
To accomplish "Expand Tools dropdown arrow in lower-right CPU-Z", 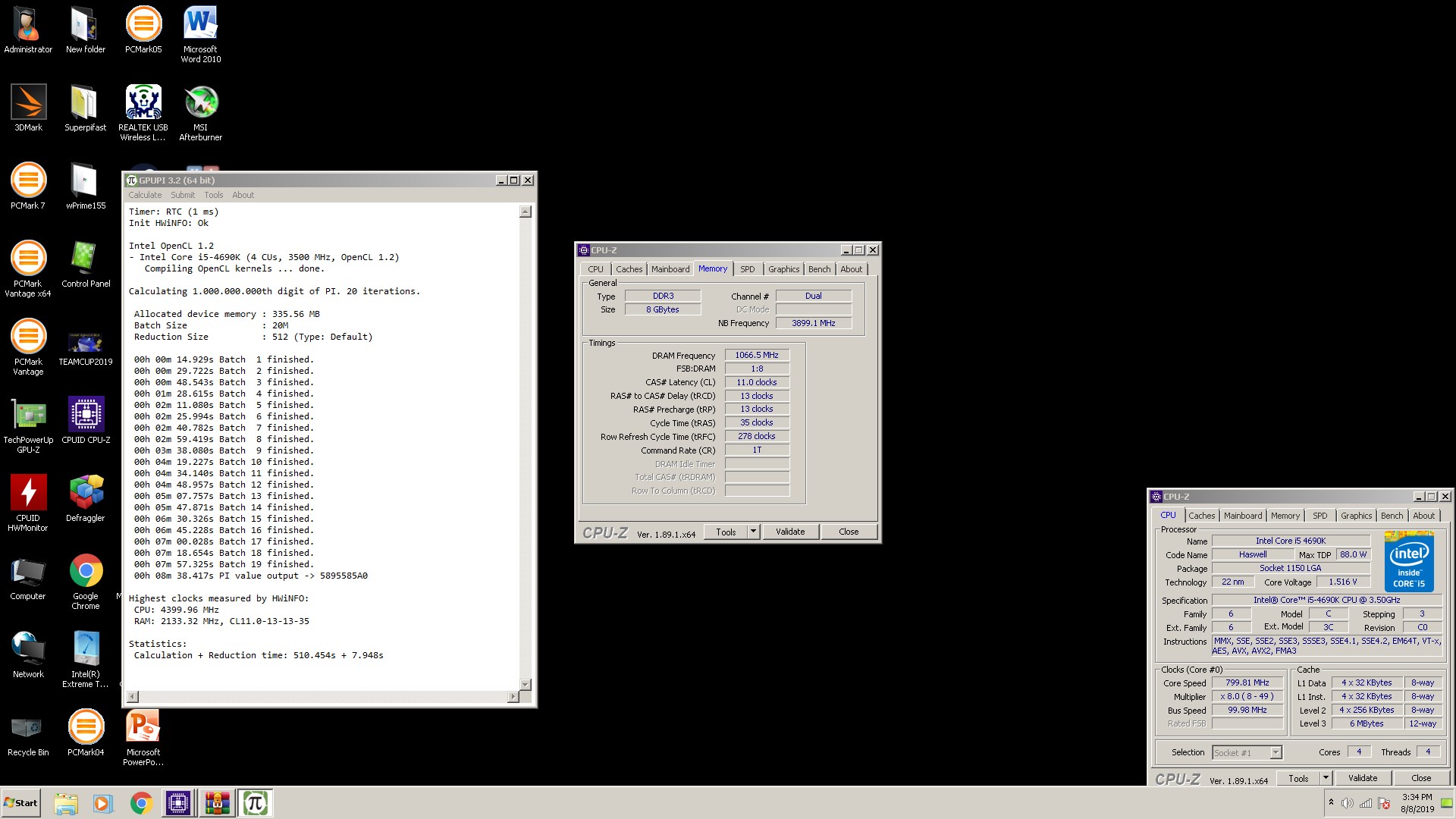I will [x=1326, y=778].
